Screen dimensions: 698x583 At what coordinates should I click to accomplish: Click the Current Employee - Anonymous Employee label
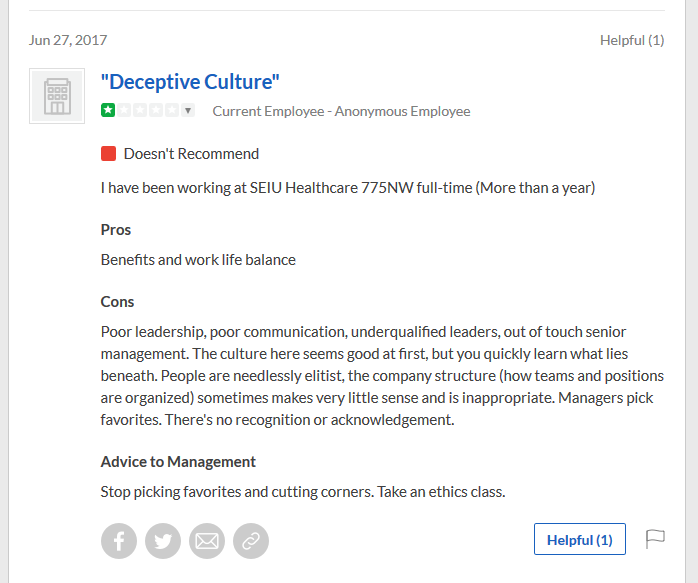341,111
